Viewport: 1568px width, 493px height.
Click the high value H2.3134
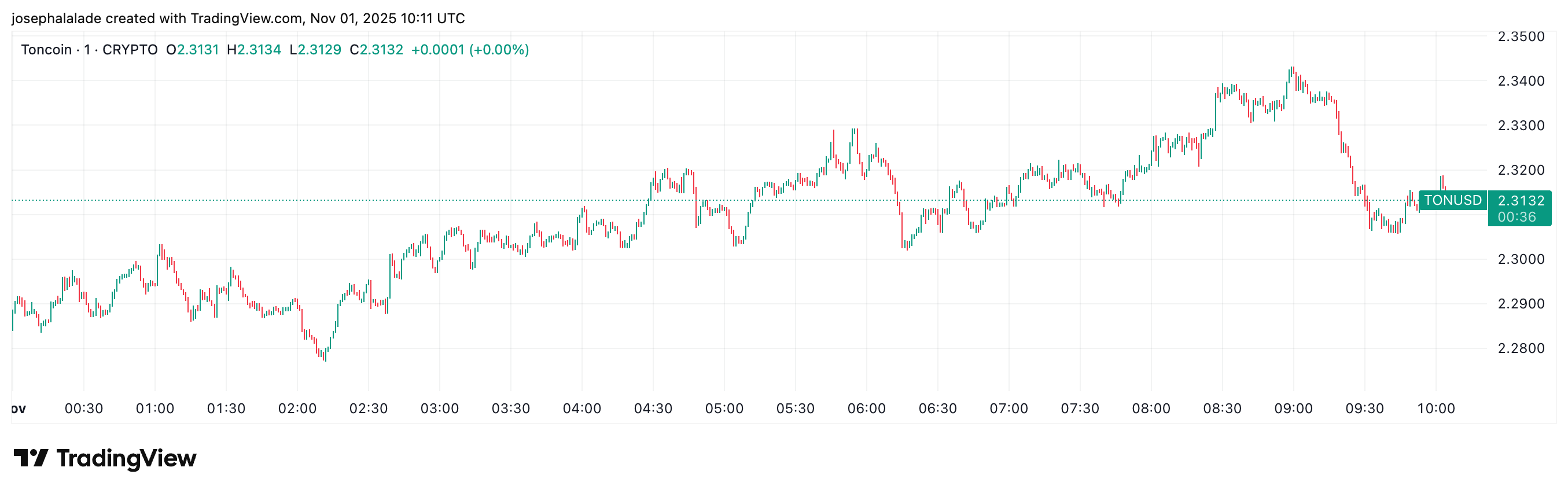click(254, 49)
